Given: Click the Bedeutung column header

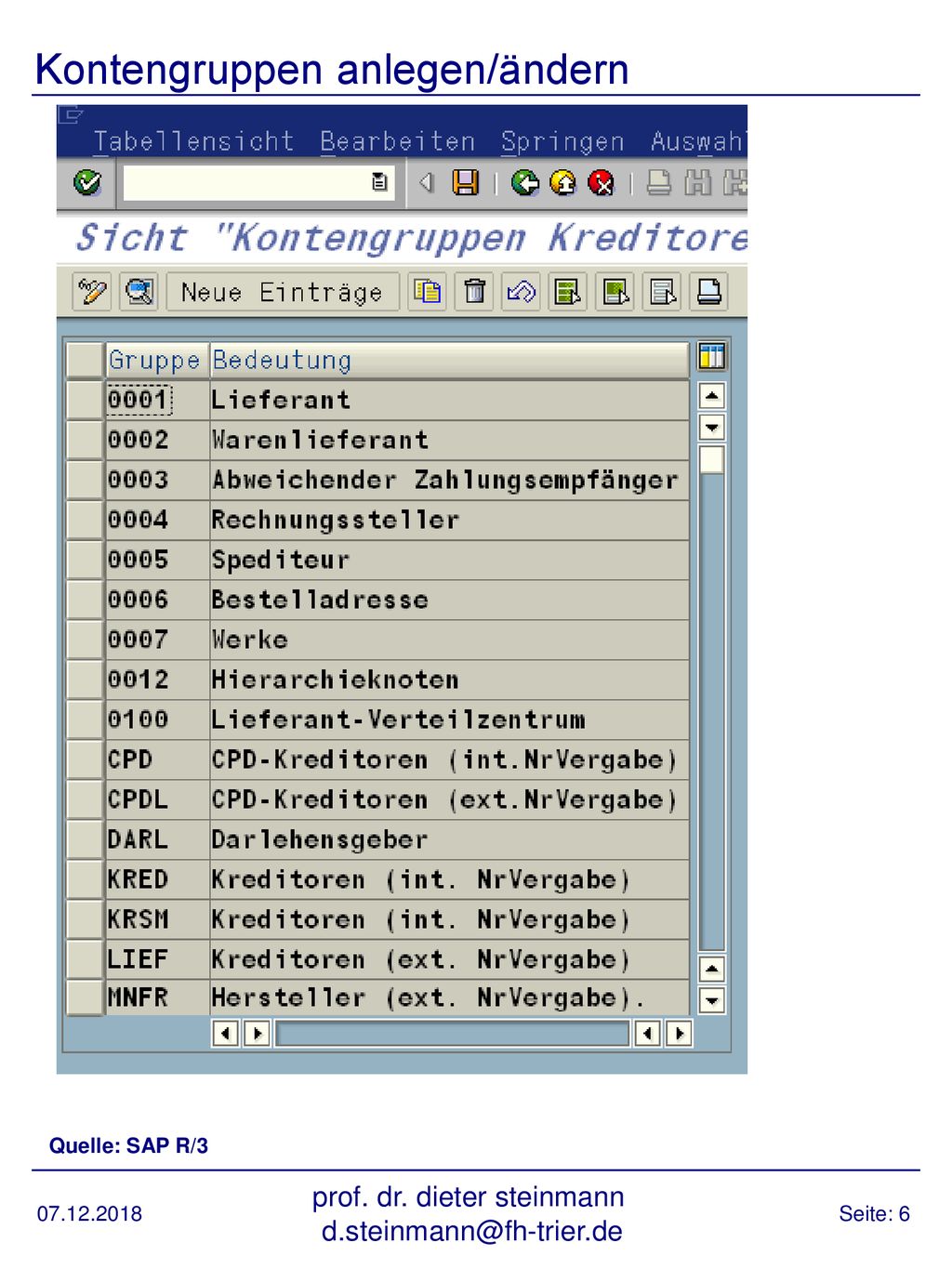Looking at the screenshot, I should pyautogui.click(x=449, y=360).
